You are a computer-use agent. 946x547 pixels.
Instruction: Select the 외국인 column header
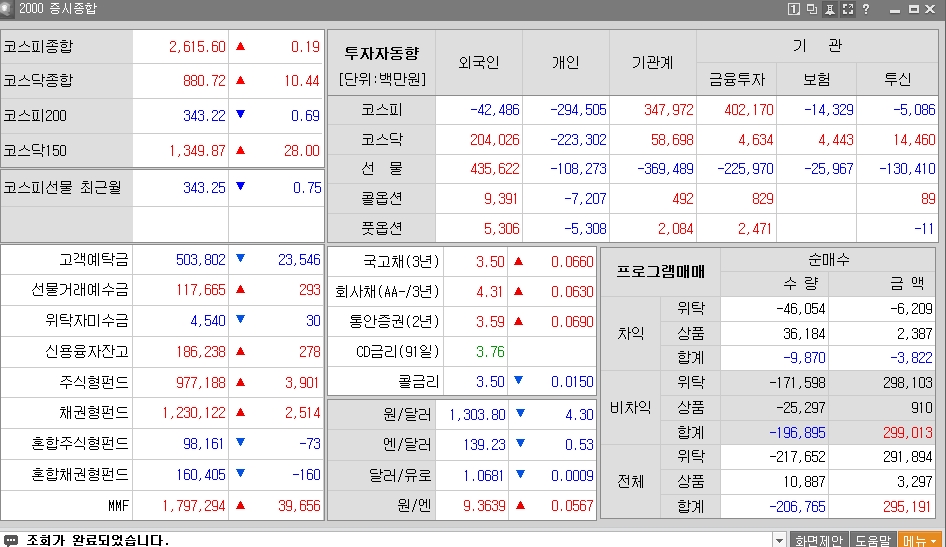click(478, 62)
